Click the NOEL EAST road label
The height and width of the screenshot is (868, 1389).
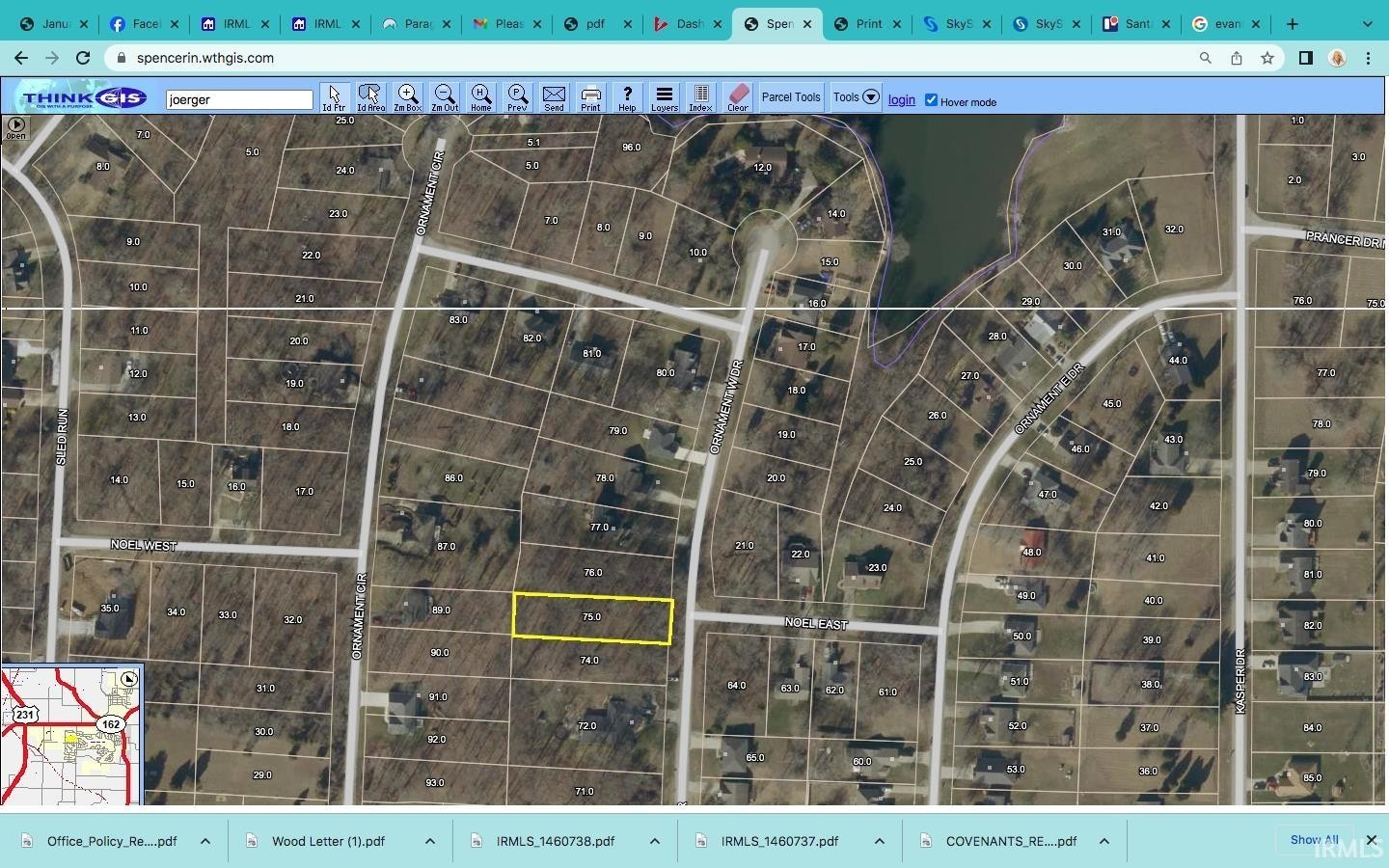(816, 624)
